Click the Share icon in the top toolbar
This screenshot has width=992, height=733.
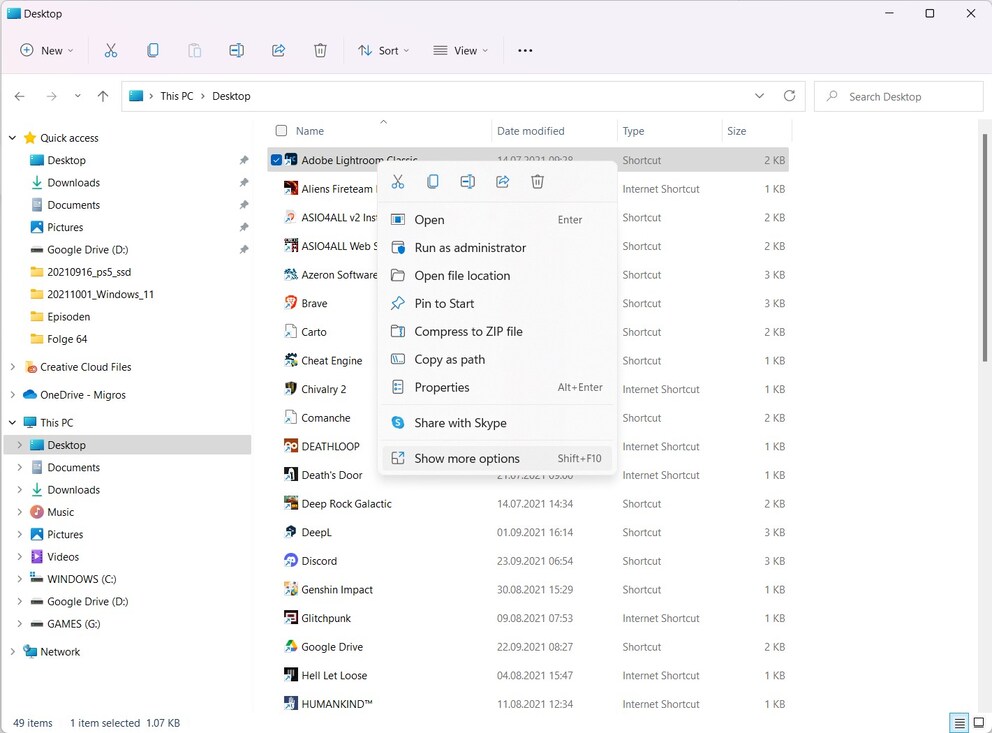tap(278, 51)
